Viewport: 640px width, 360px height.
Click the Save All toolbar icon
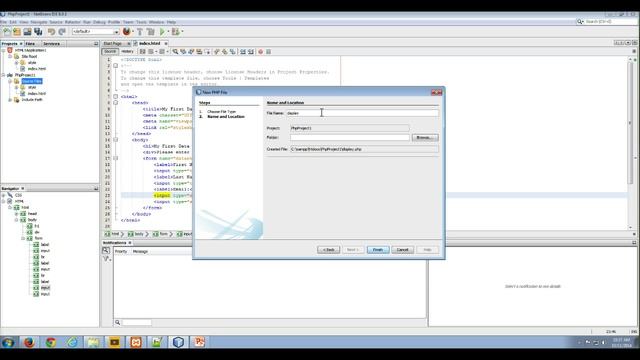pyautogui.click(x=38, y=31)
